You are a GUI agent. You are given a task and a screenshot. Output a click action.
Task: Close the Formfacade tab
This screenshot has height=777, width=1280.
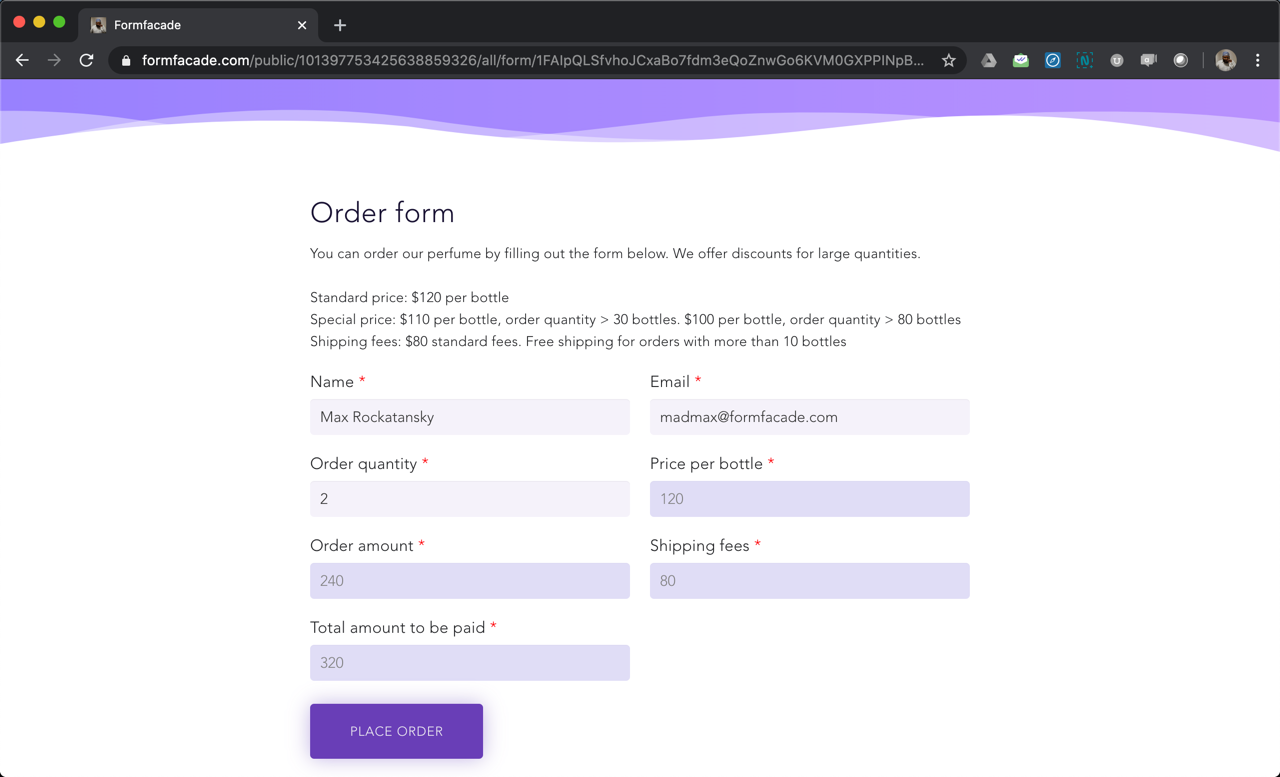pyautogui.click(x=302, y=25)
